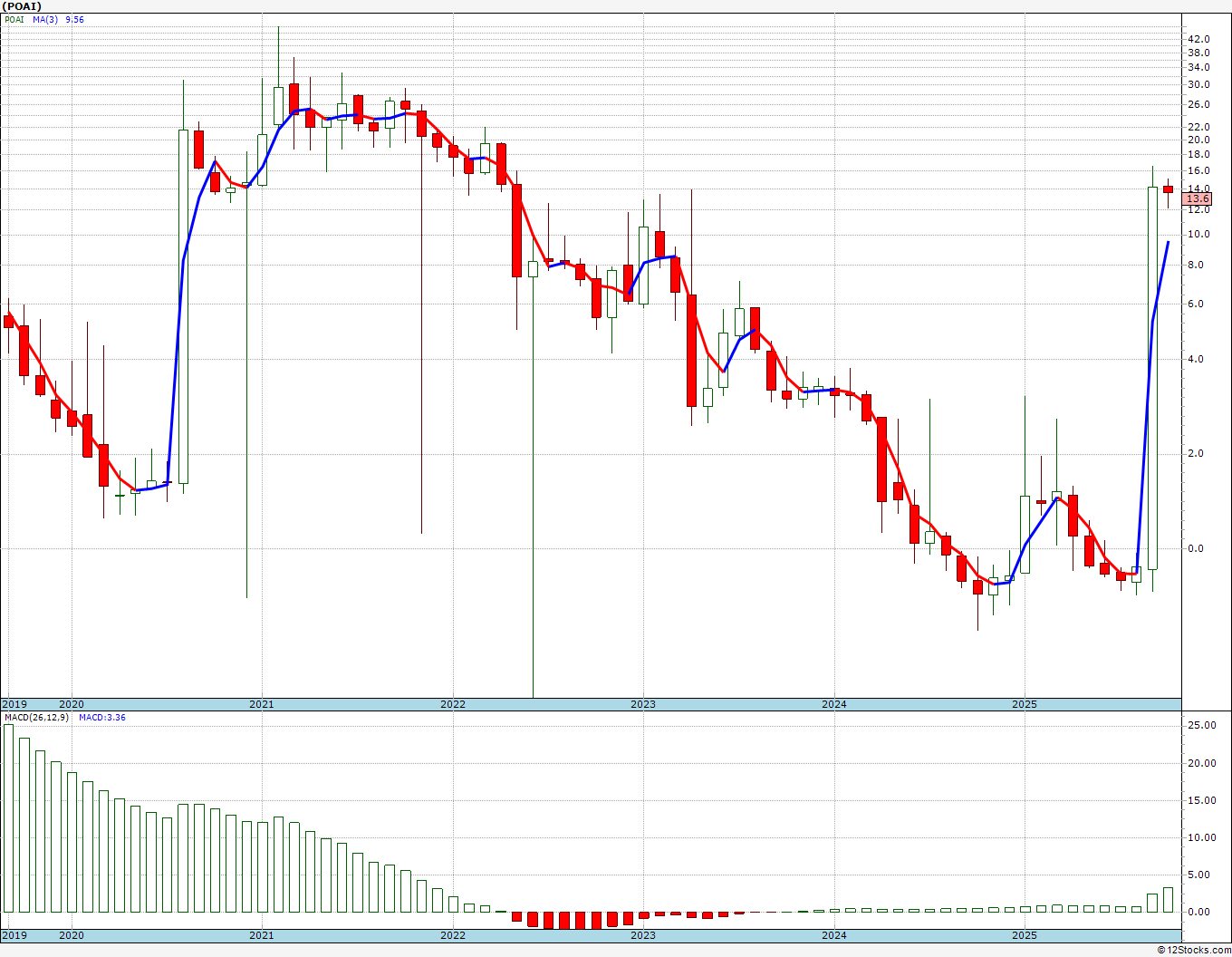Click the (POAI) ticker title
Viewport: 1232px width, 957px height.
23,6
